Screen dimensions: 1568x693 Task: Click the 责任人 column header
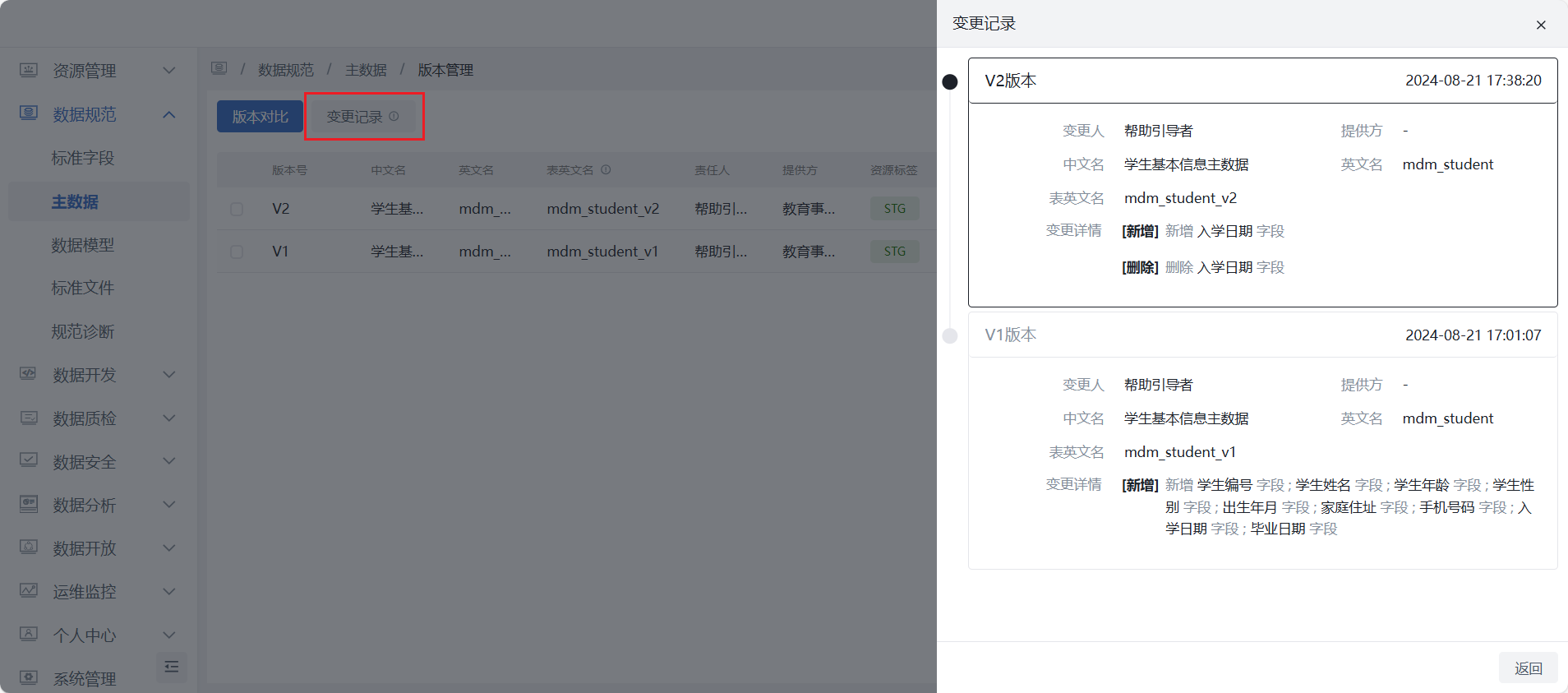(712, 170)
